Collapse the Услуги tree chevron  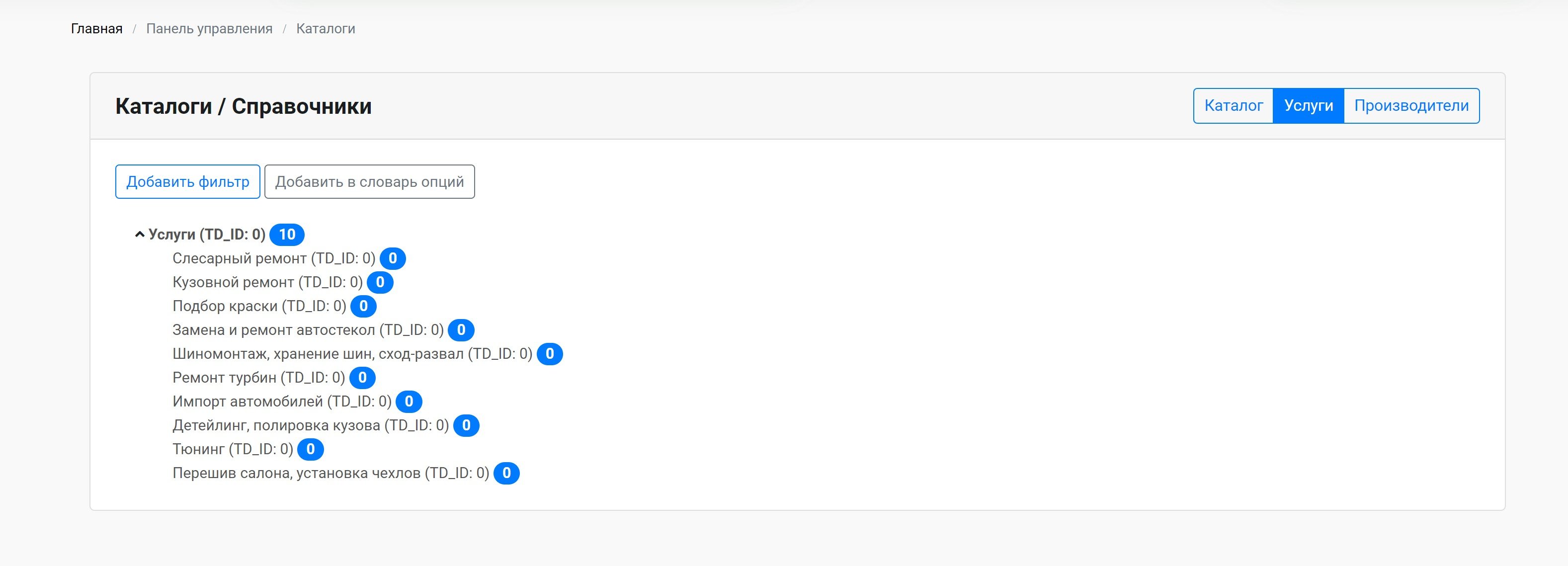139,235
